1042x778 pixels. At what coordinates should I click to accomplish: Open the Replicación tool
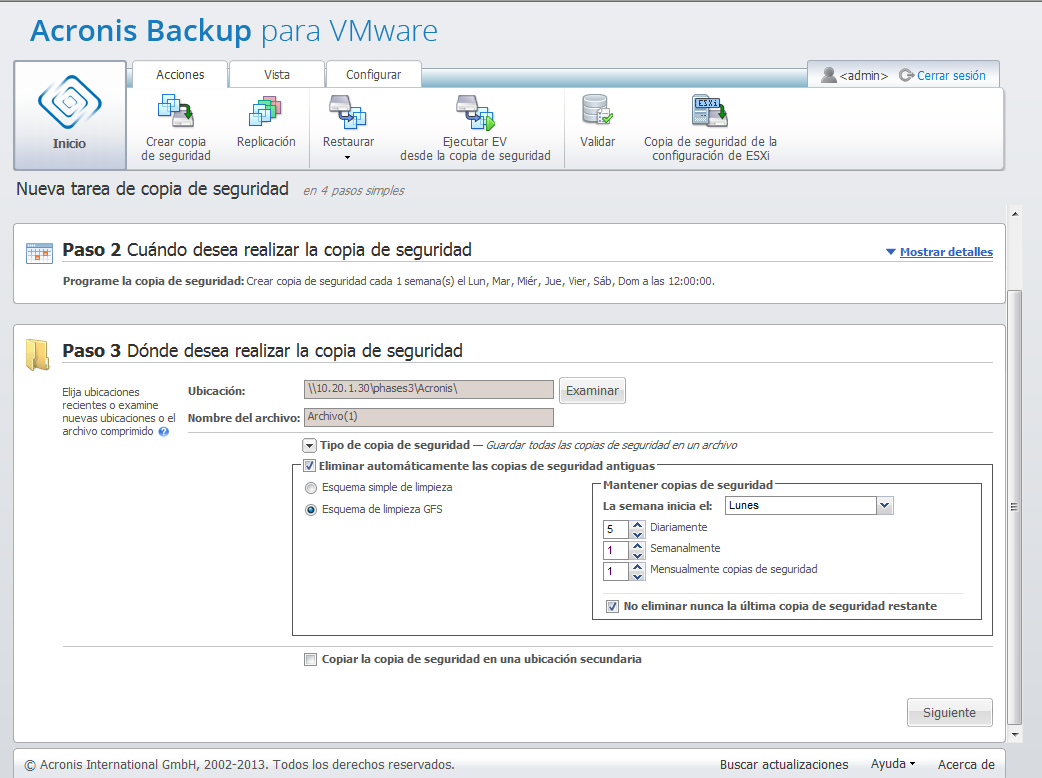(x=266, y=112)
